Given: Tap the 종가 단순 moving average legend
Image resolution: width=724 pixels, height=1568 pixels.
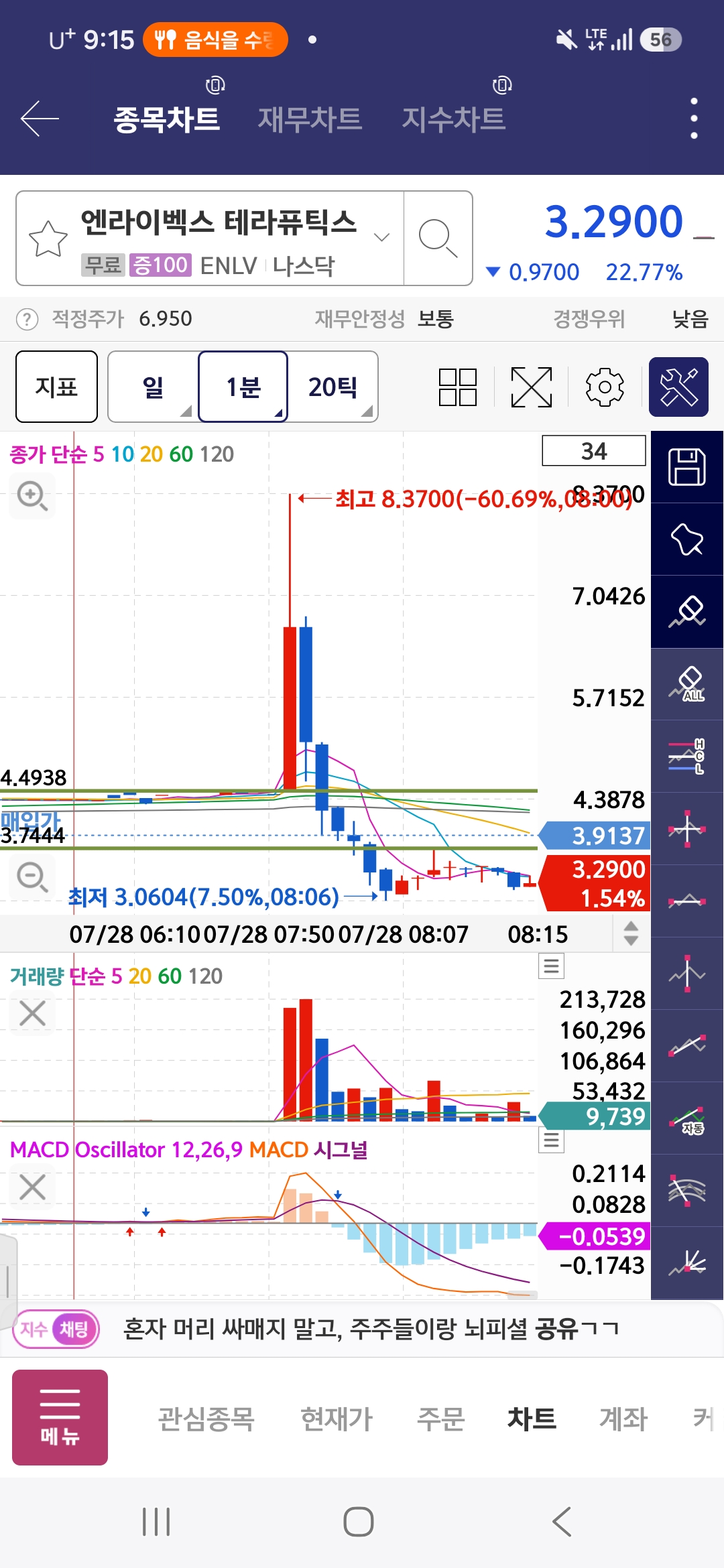Looking at the screenshot, I should coord(121,454).
